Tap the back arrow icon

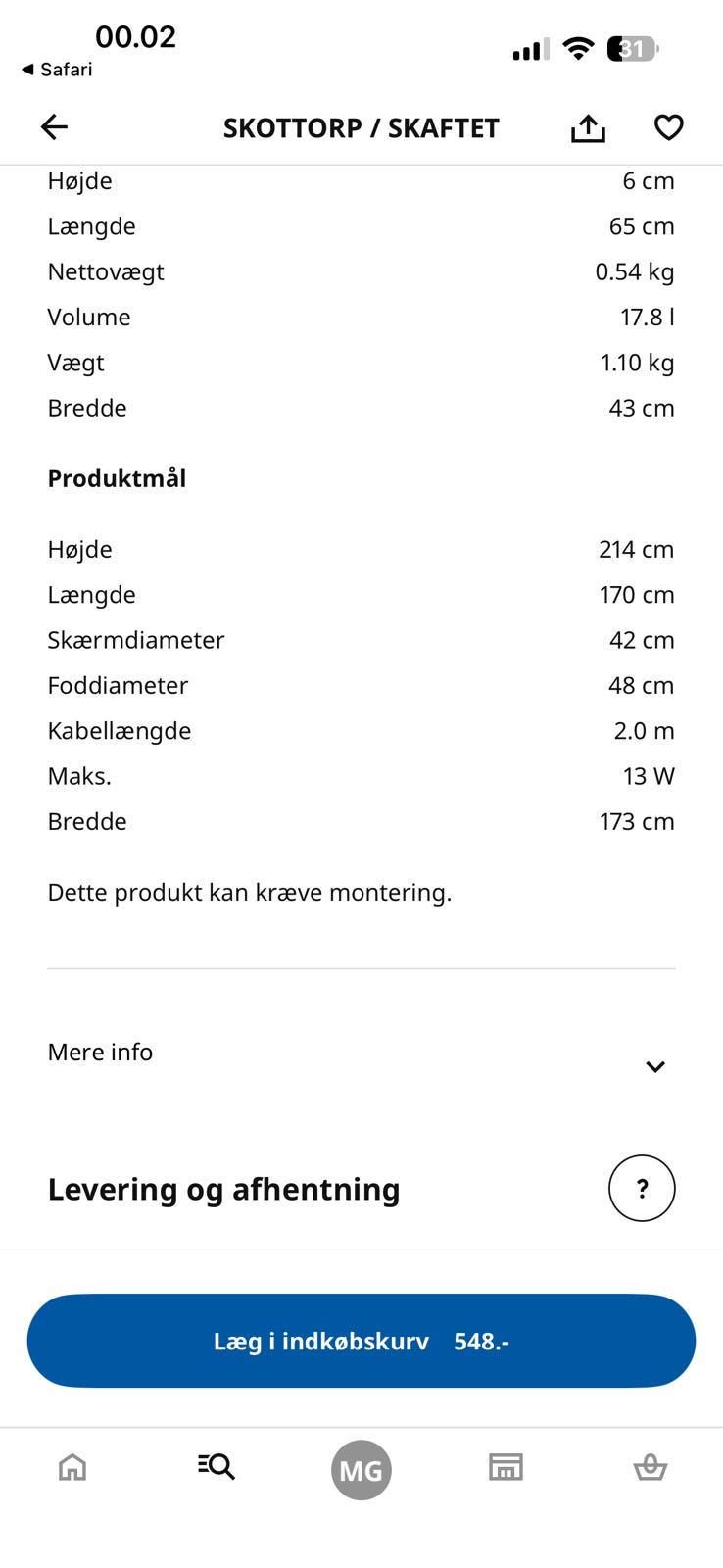[54, 126]
